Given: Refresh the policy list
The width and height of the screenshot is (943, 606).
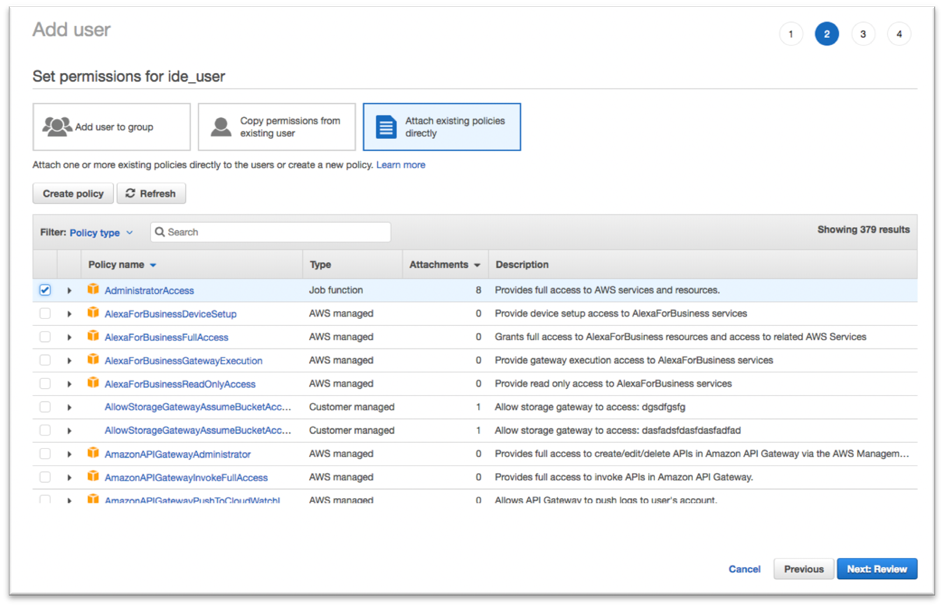Looking at the screenshot, I should point(151,194).
